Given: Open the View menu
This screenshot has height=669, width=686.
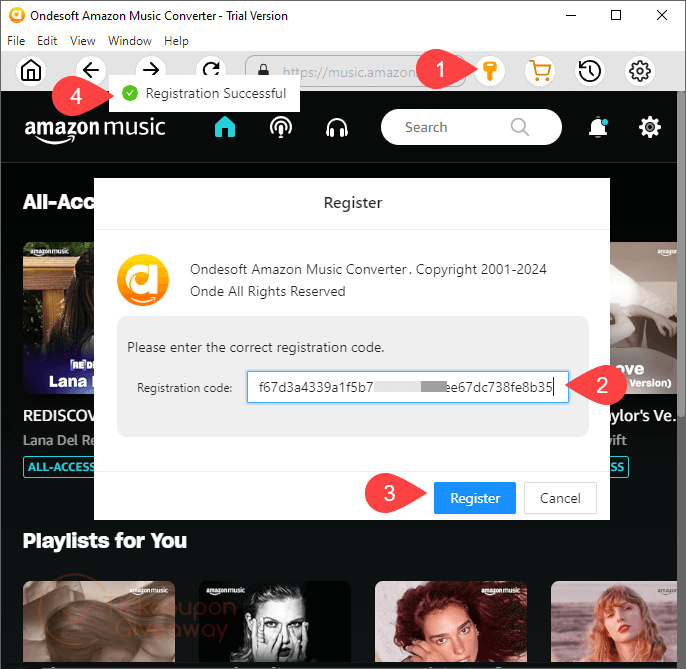Looking at the screenshot, I should [83, 41].
